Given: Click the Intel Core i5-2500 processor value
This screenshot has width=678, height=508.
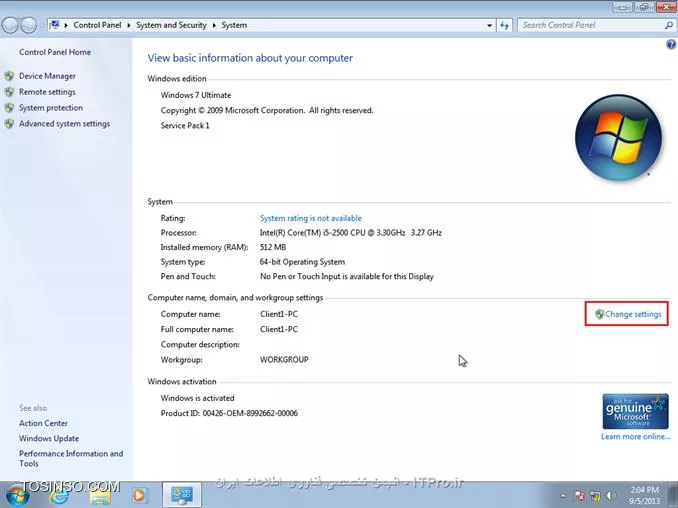Looking at the screenshot, I should click(x=351, y=233).
